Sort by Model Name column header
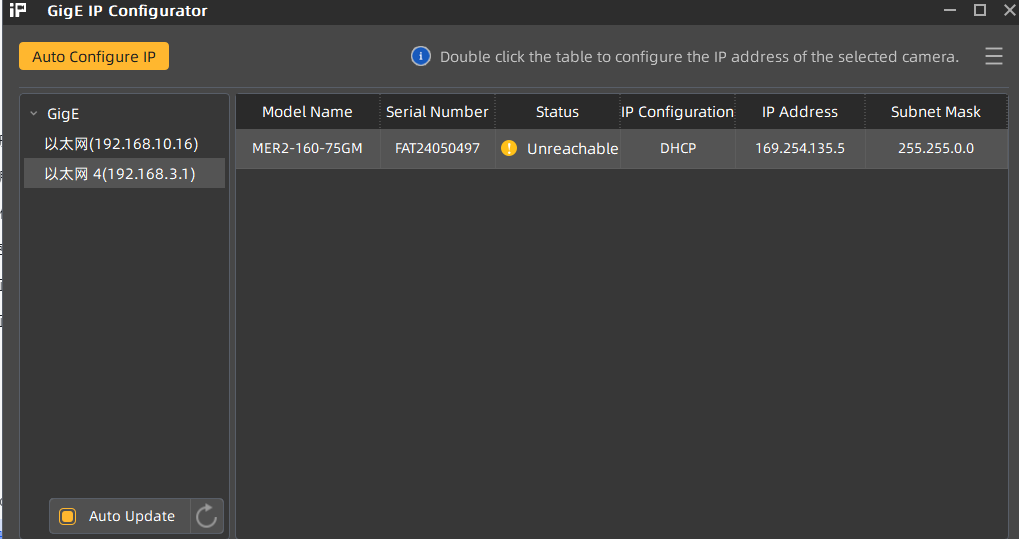1019x539 pixels. (x=307, y=112)
